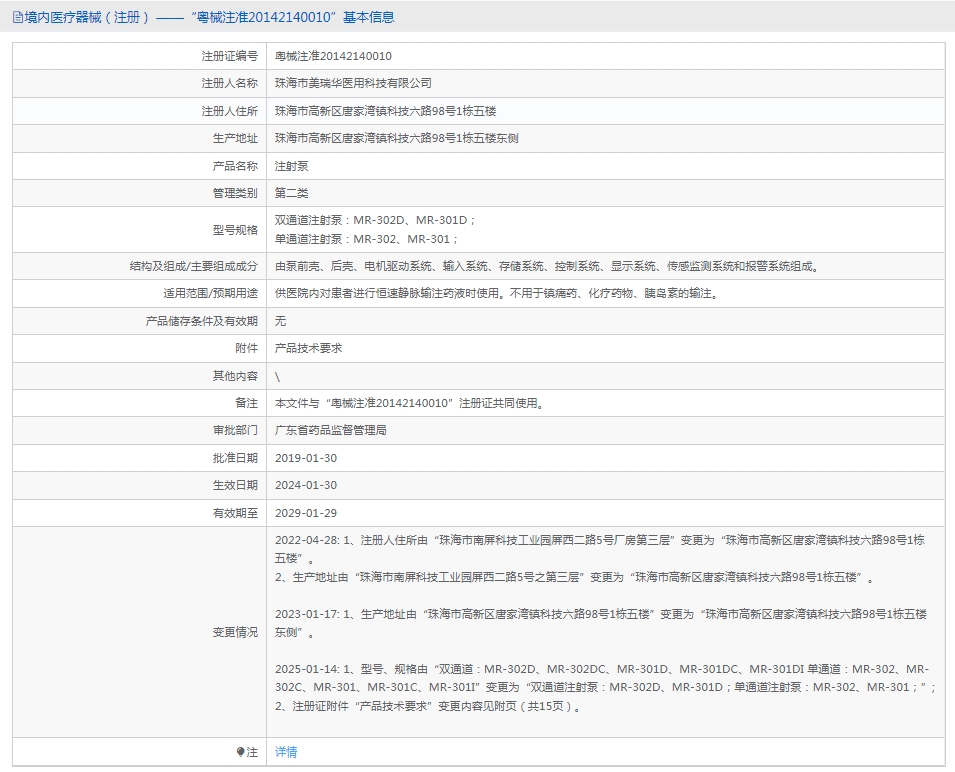Click the 生效日期 label

(235, 485)
